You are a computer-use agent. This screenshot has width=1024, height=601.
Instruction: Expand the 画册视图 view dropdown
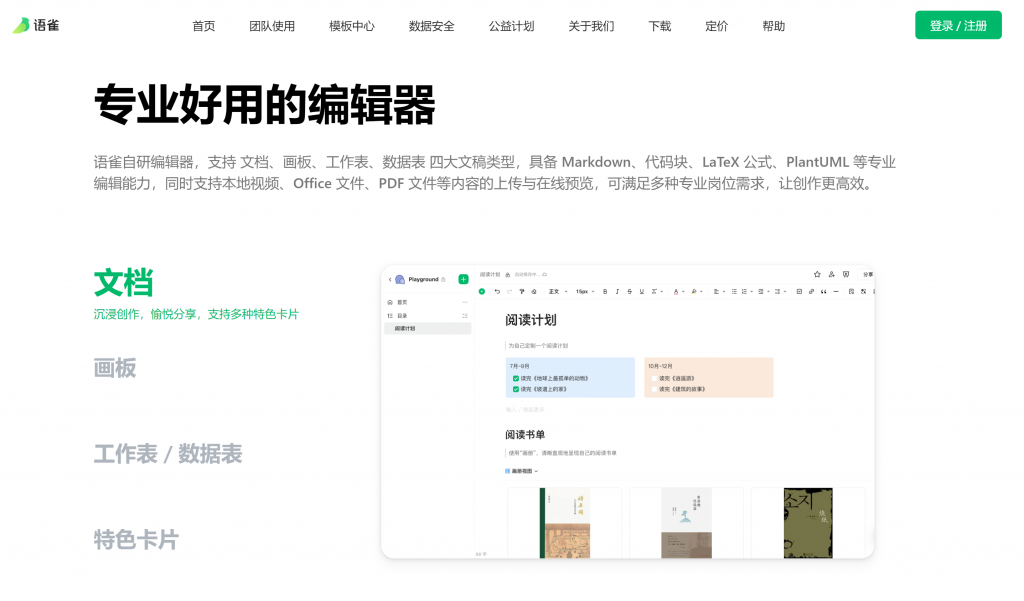[x=524, y=471]
